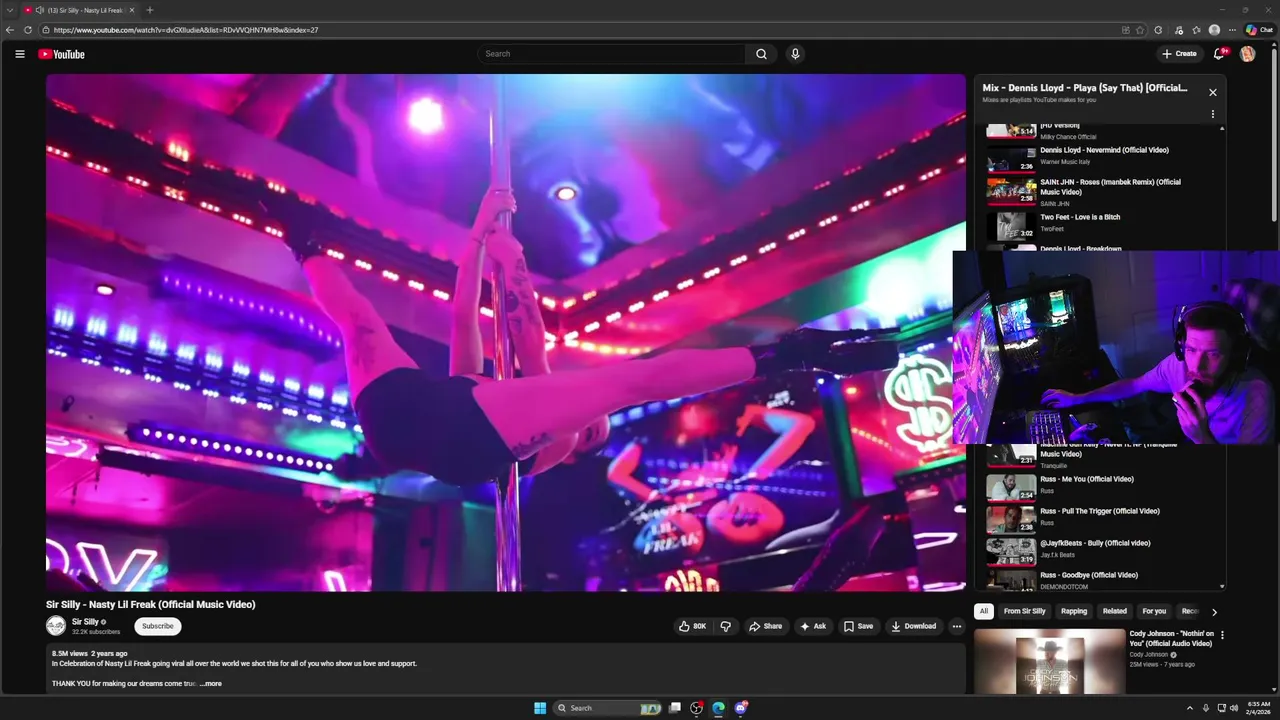Click the browser address bar URL

tap(187, 30)
